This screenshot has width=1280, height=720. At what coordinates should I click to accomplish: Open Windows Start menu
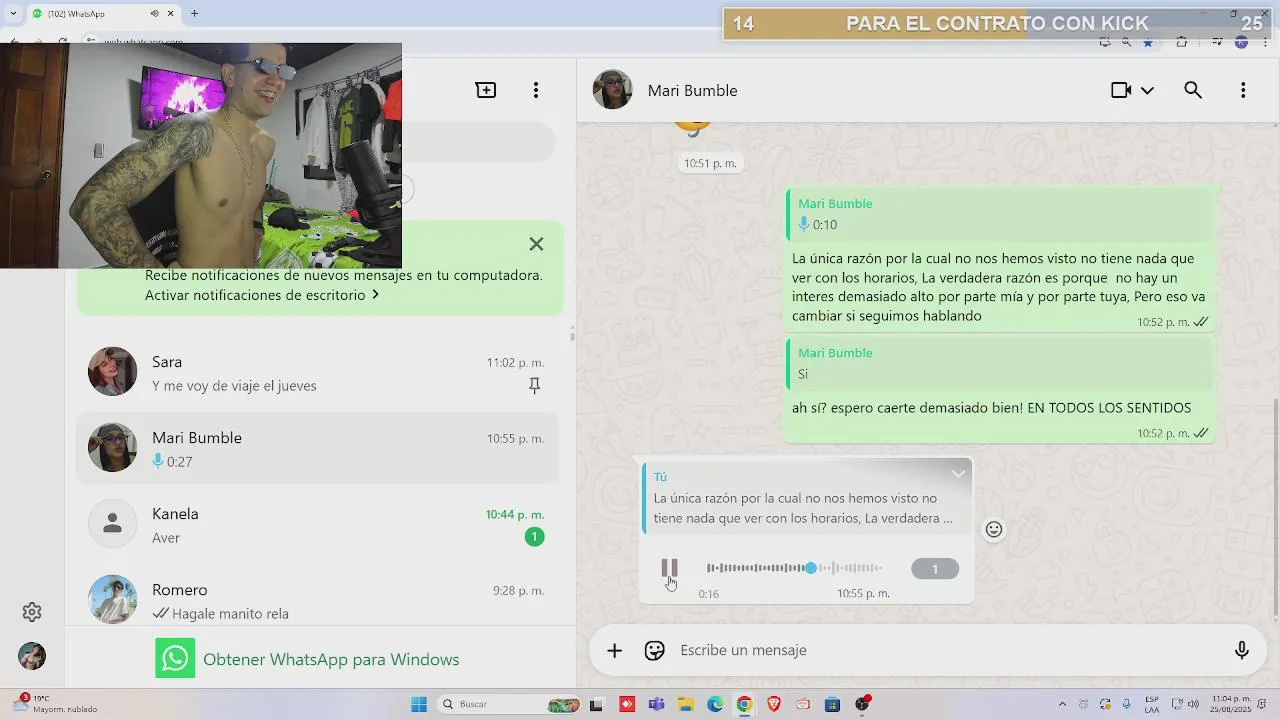419,704
